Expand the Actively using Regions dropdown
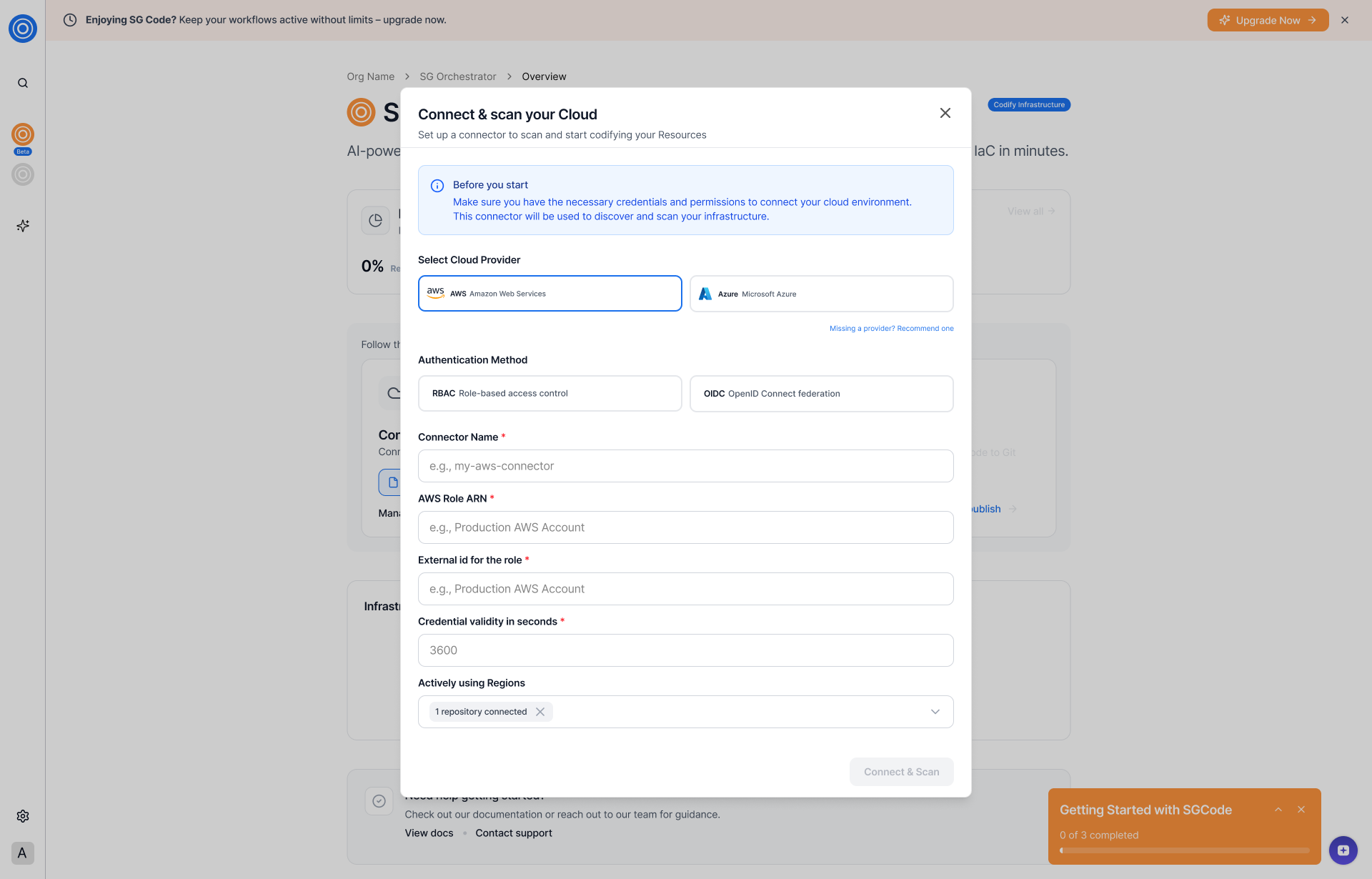This screenshot has width=1372, height=879. [935, 712]
